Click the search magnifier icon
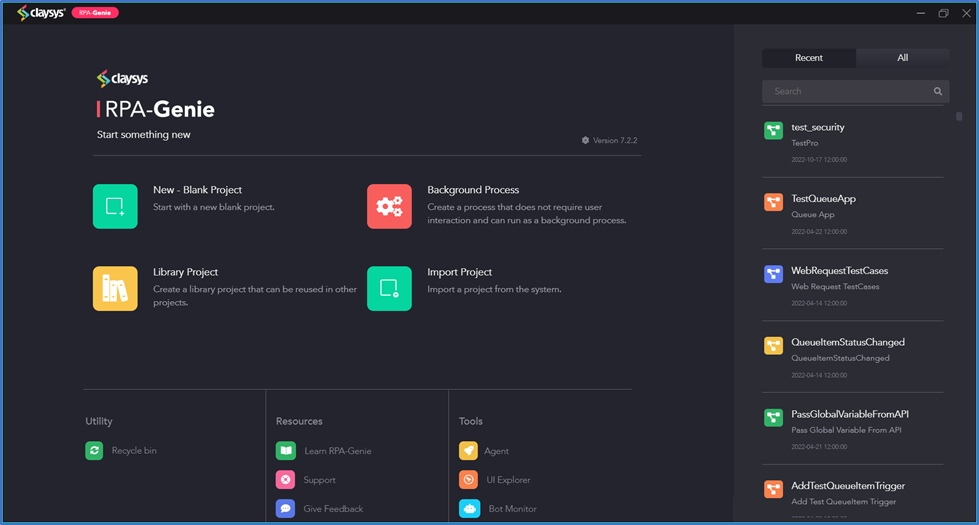Image resolution: width=979 pixels, height=525 pixels. (938, 91)
